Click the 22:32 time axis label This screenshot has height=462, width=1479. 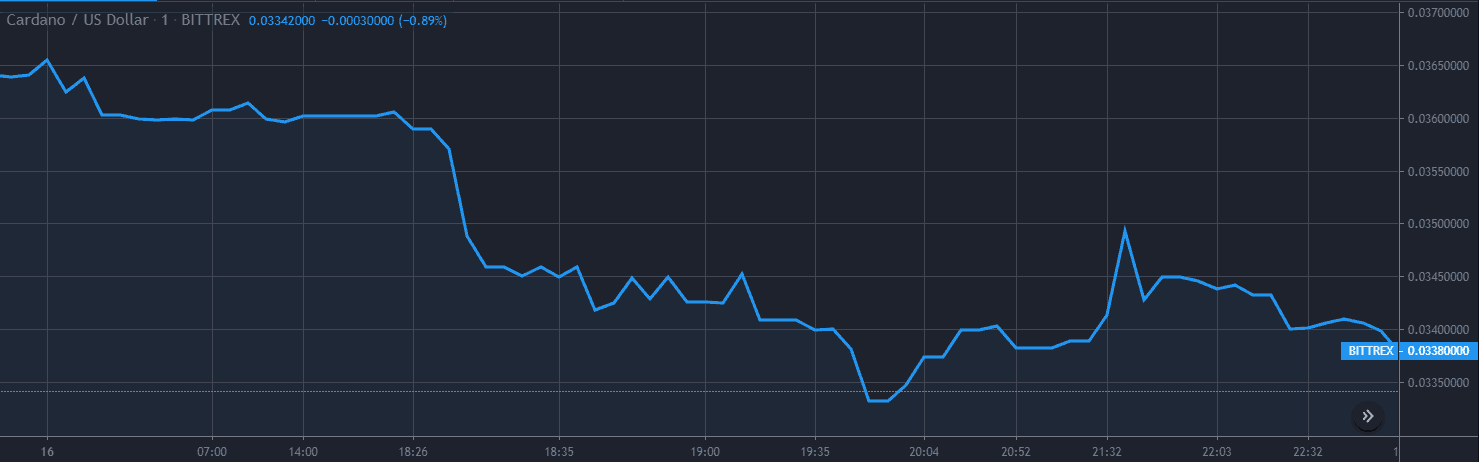pos(1308,452)
